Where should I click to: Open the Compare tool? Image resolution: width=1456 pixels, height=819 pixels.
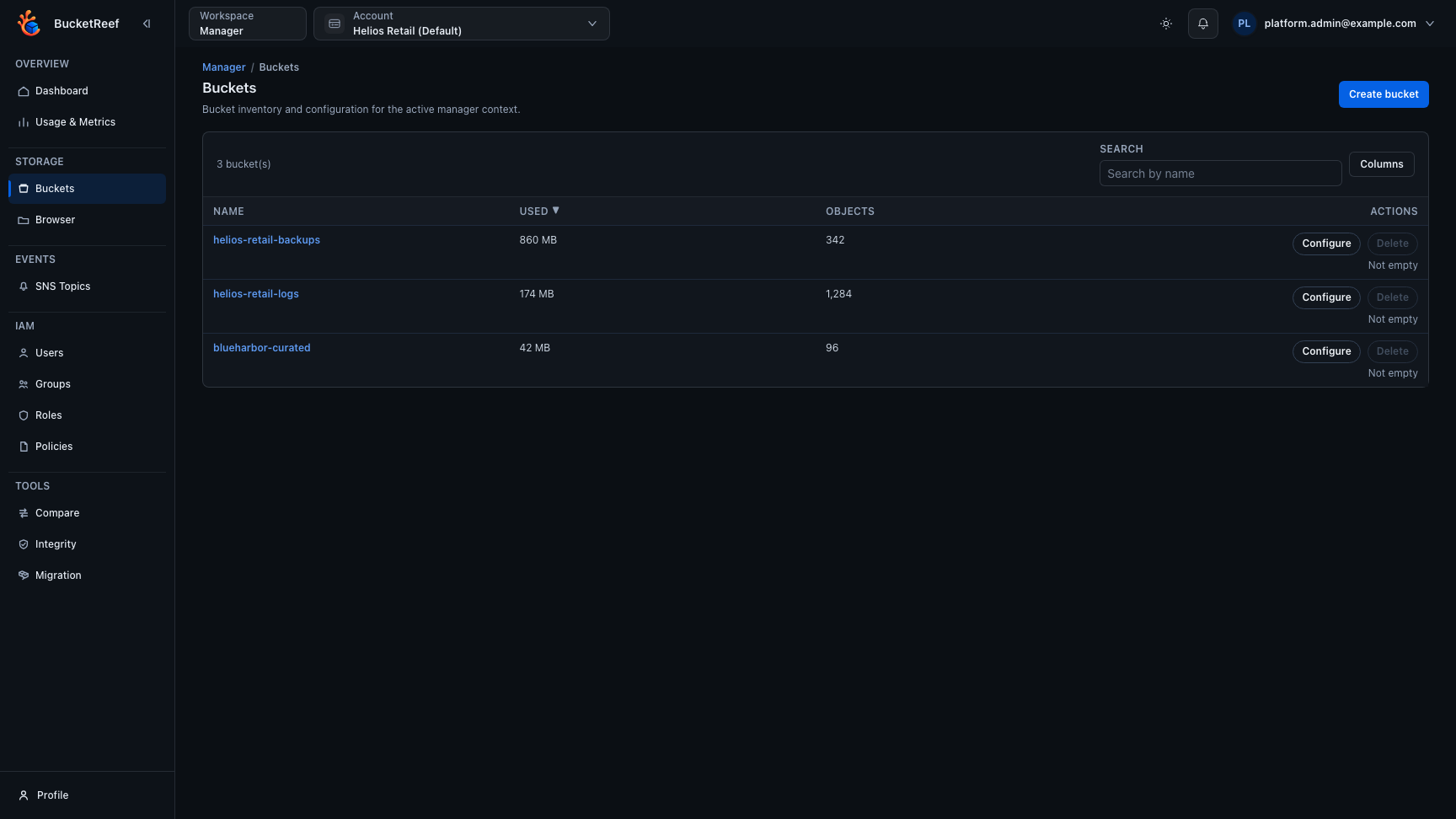coord(87,513)
